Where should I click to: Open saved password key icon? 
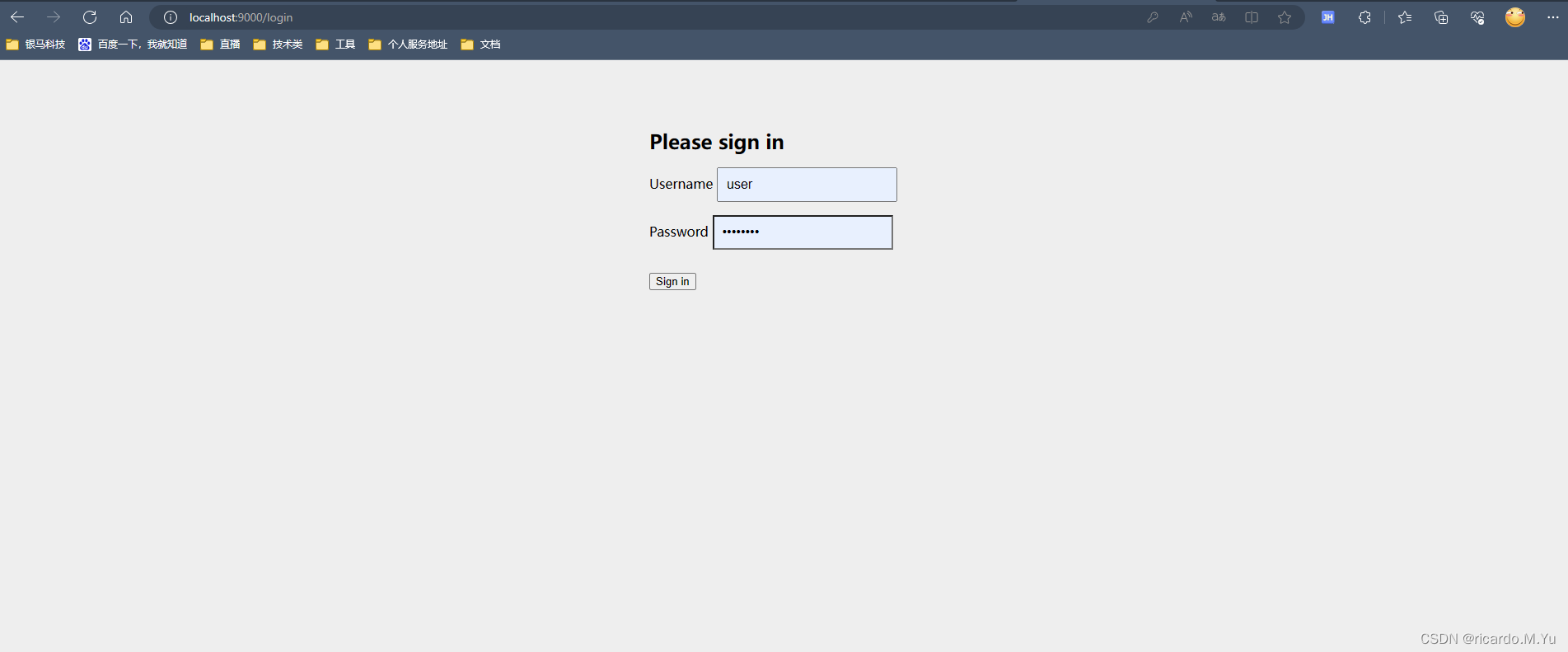click(x=1153, y=17)
